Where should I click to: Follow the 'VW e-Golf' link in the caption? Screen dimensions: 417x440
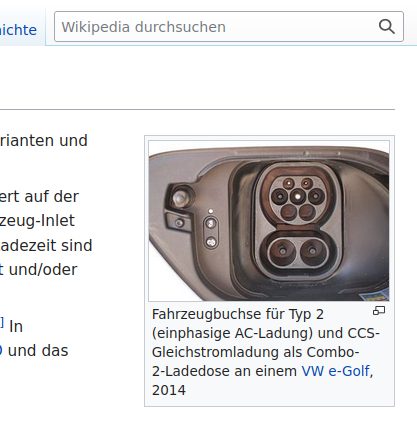[x=335, y=371]
